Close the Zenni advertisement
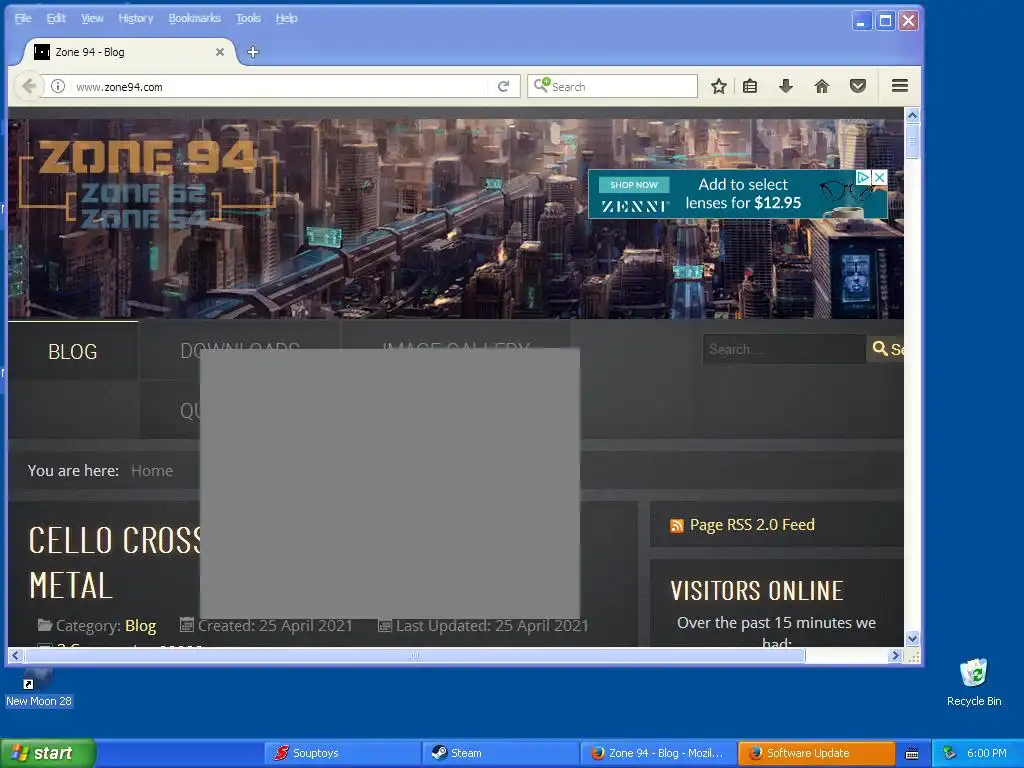 (x=880, y=177)
